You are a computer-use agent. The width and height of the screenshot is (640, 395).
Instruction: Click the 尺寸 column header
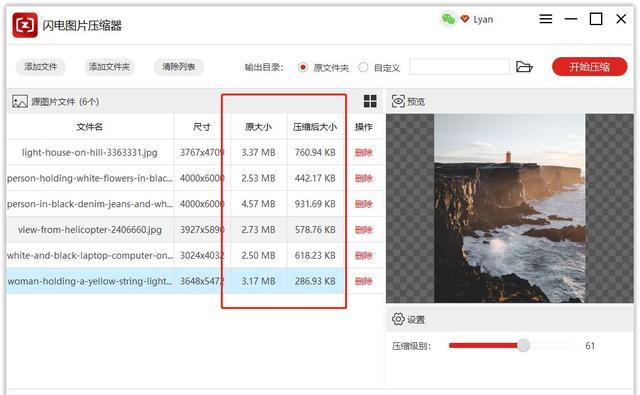pyautogui.click(x=202, y=127)
